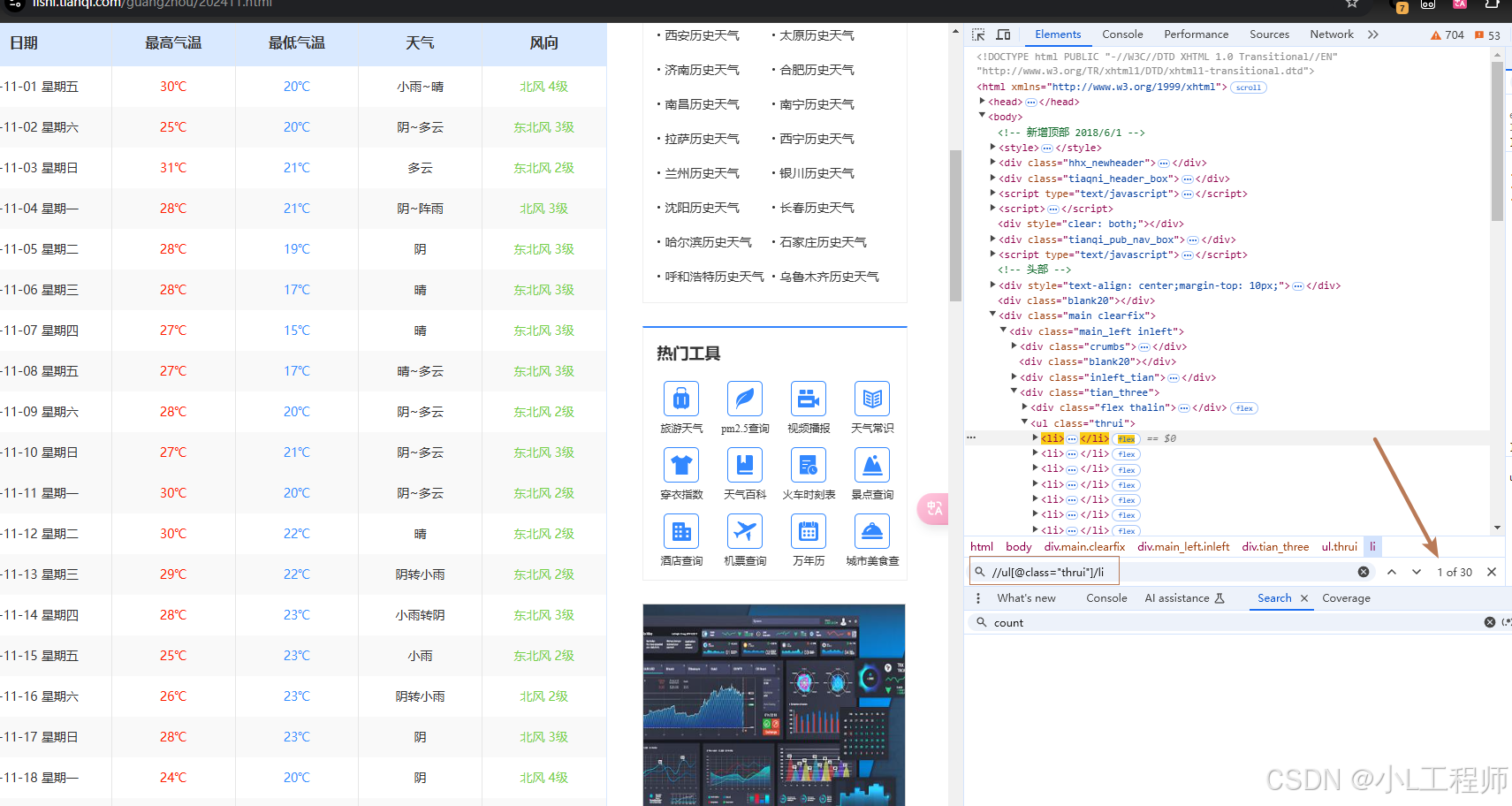Expand the highlighted first li node
Viewport: 1512px width, 806px height.
1036,437
